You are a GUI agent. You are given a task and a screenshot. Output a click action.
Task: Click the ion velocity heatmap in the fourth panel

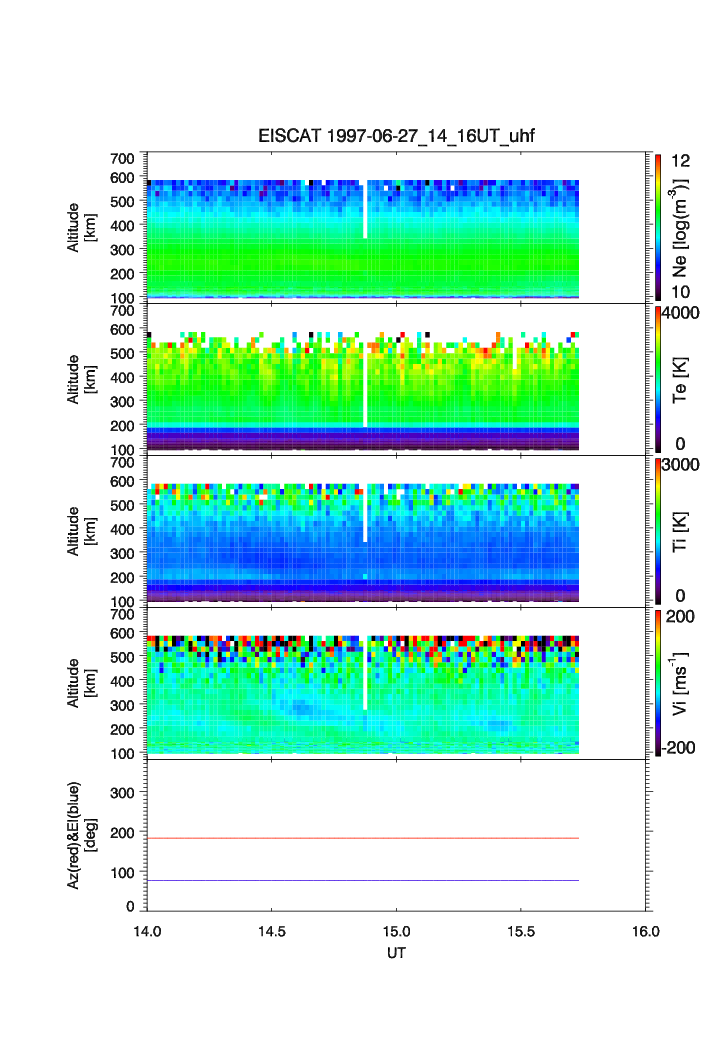click(363, 695)
